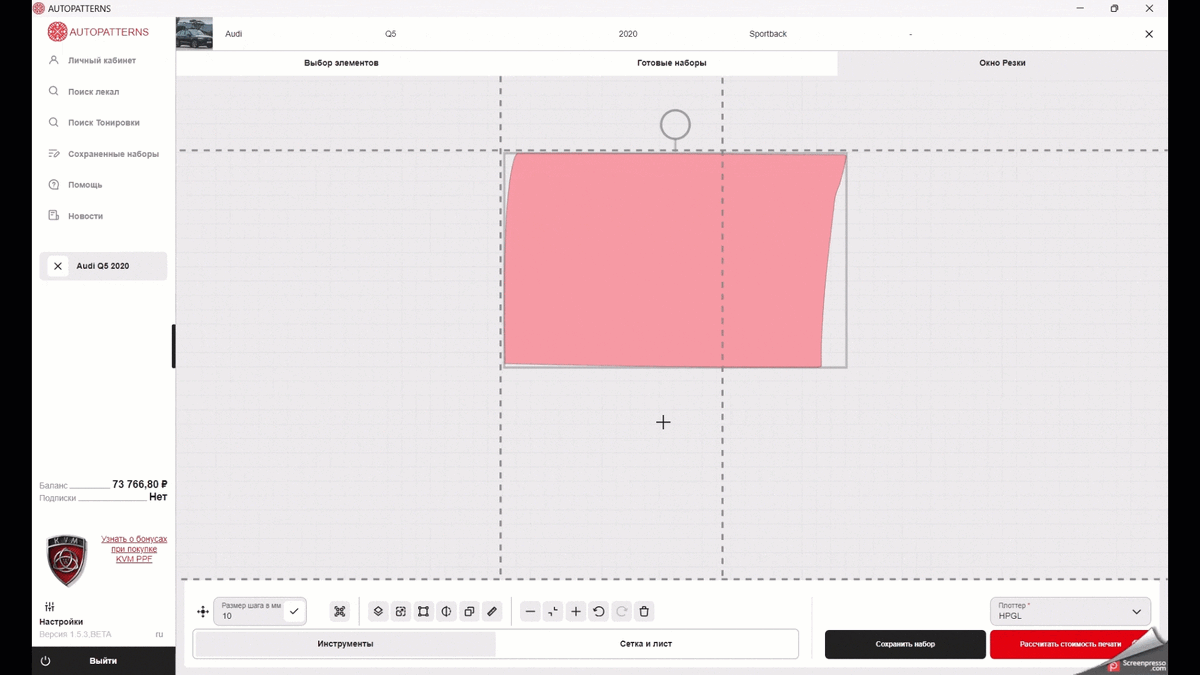The height and width of the screenshot is (675, 1200).
Task: Click the minus zoom out button
Action: [530, 612]
